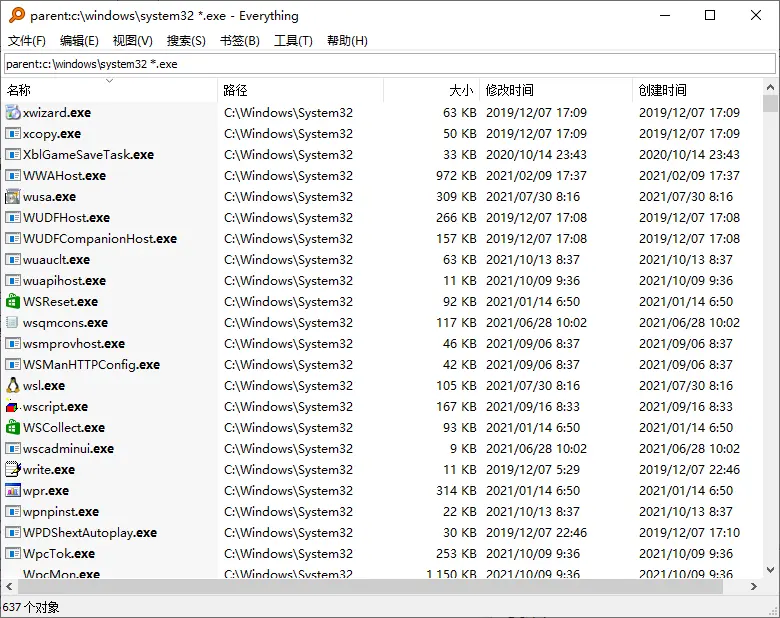Click the vertical scrollbar down arrow
This screenshot has width=780, height=618.
770,570
